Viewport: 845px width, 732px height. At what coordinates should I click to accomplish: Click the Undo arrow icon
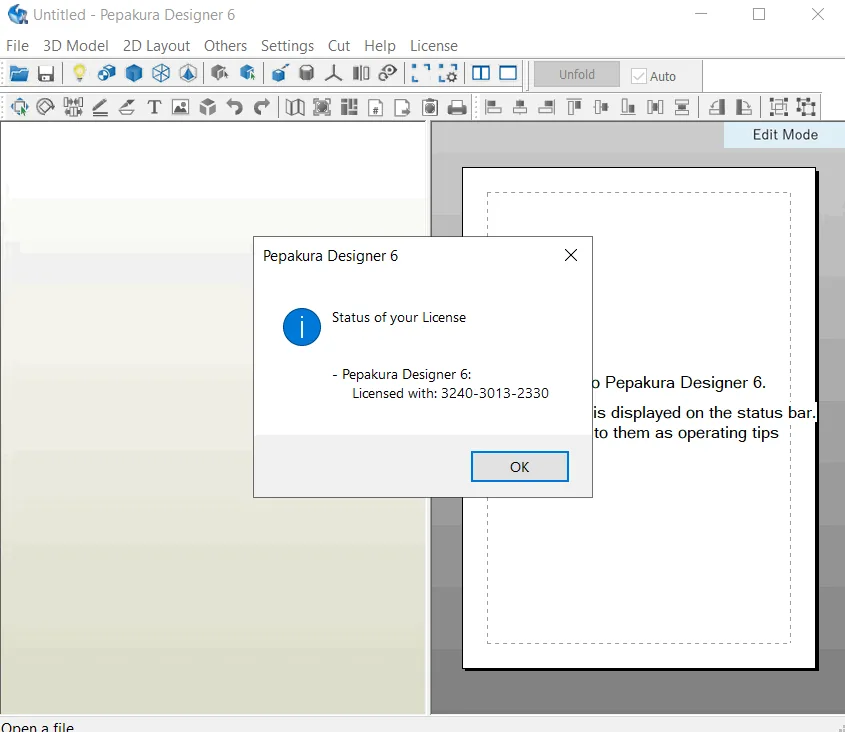coord(234,107)
